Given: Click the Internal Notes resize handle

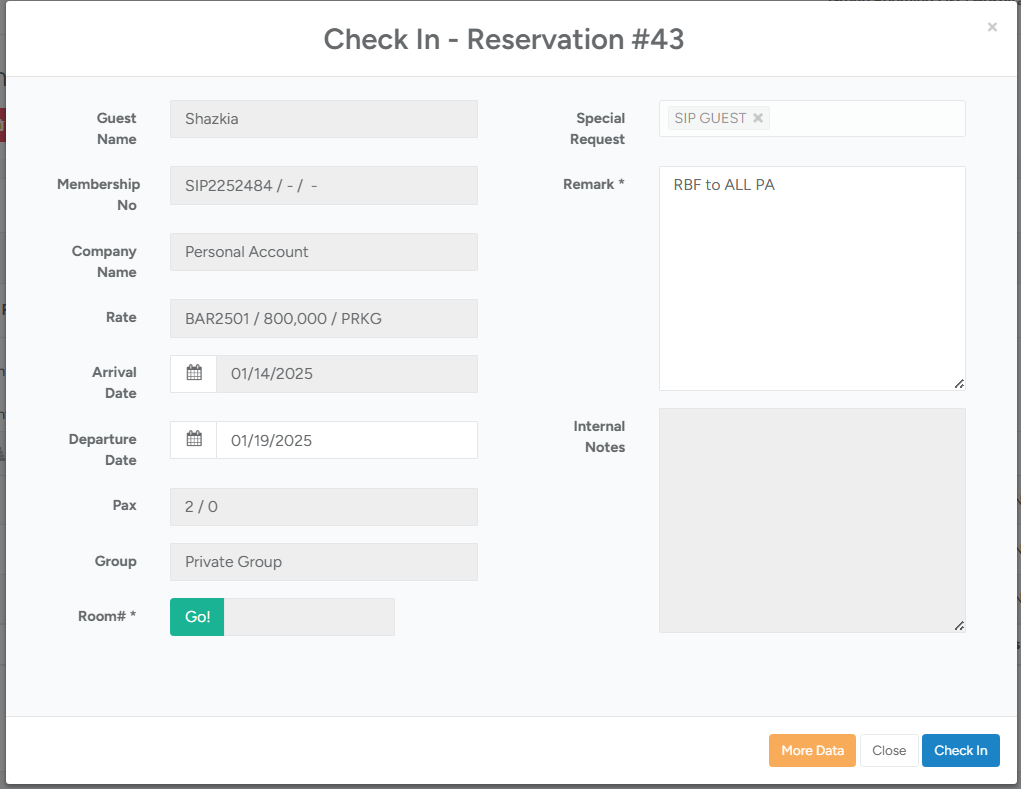Looking at the screenshot, I should pyautogui.click(x=958, y=625).
